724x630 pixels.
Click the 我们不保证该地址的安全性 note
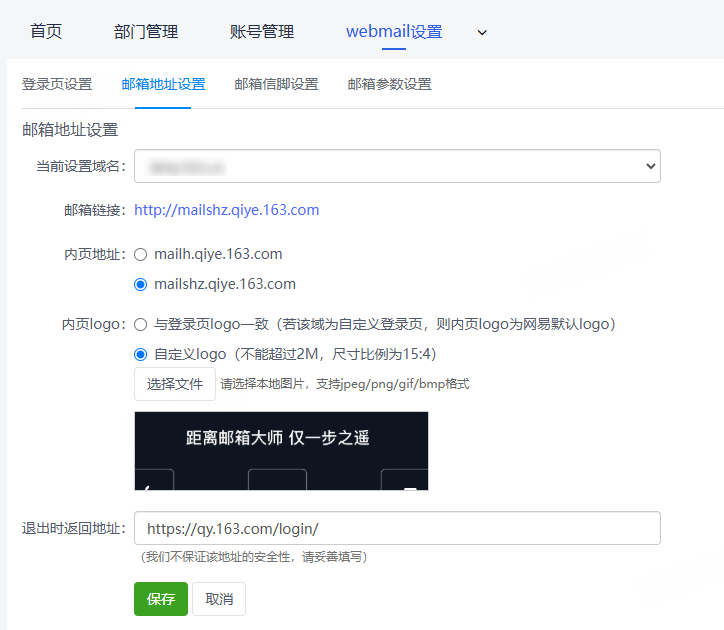pyautogui.click(x=253, y=557)
